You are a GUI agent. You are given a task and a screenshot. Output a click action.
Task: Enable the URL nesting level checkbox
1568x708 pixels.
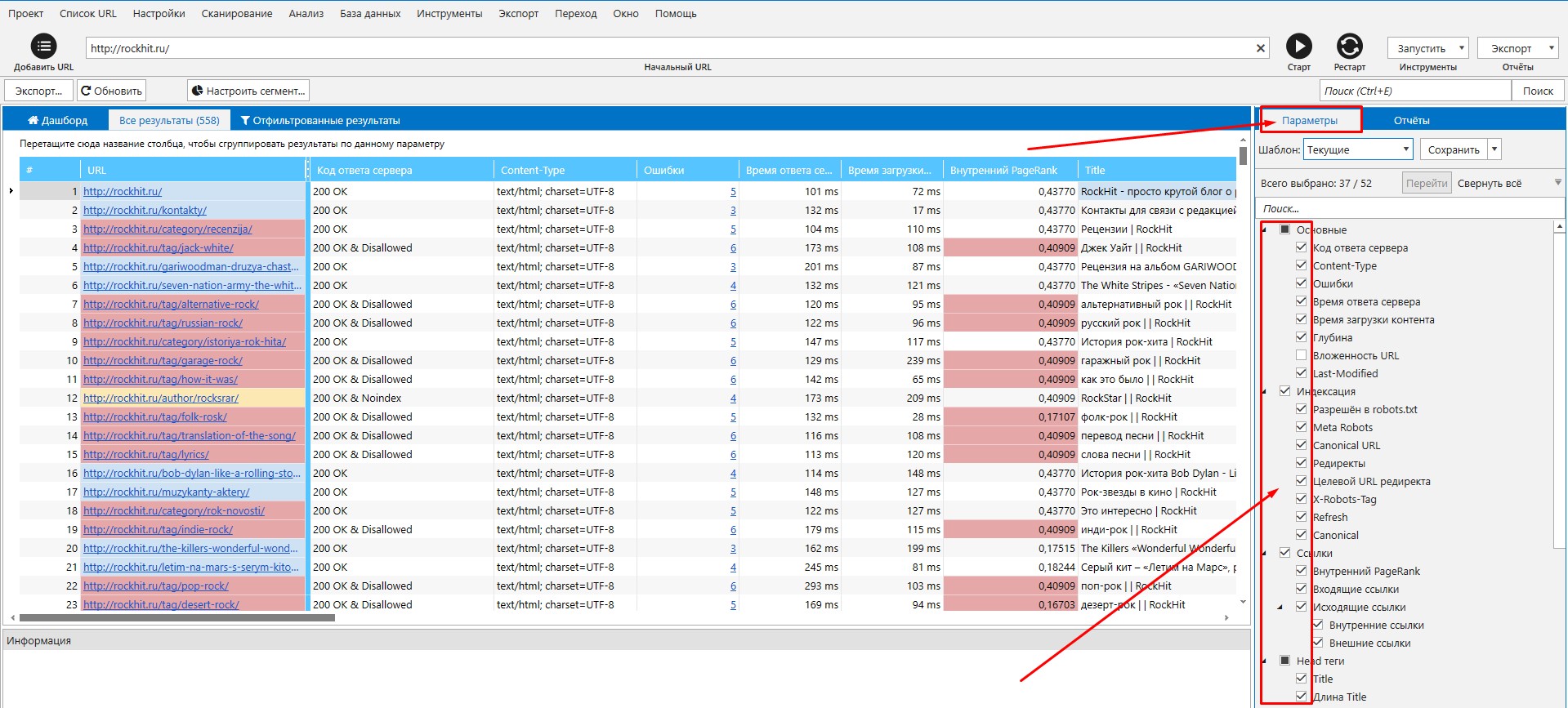click(x=1301, y=355)
